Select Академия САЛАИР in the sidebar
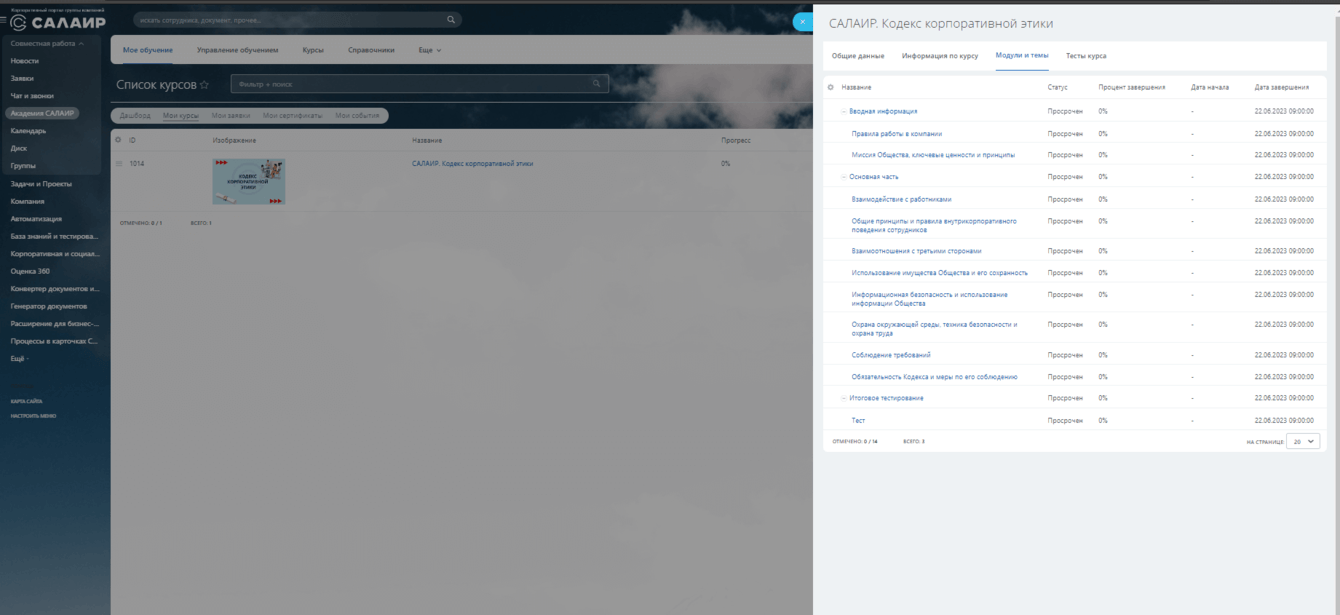Screen dimensions: 1340x615 coord(43,113)
